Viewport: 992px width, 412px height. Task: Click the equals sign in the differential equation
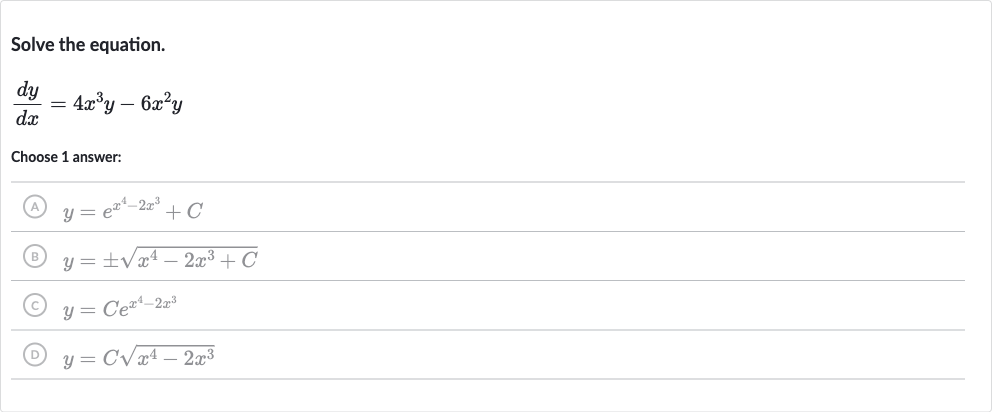58,105
